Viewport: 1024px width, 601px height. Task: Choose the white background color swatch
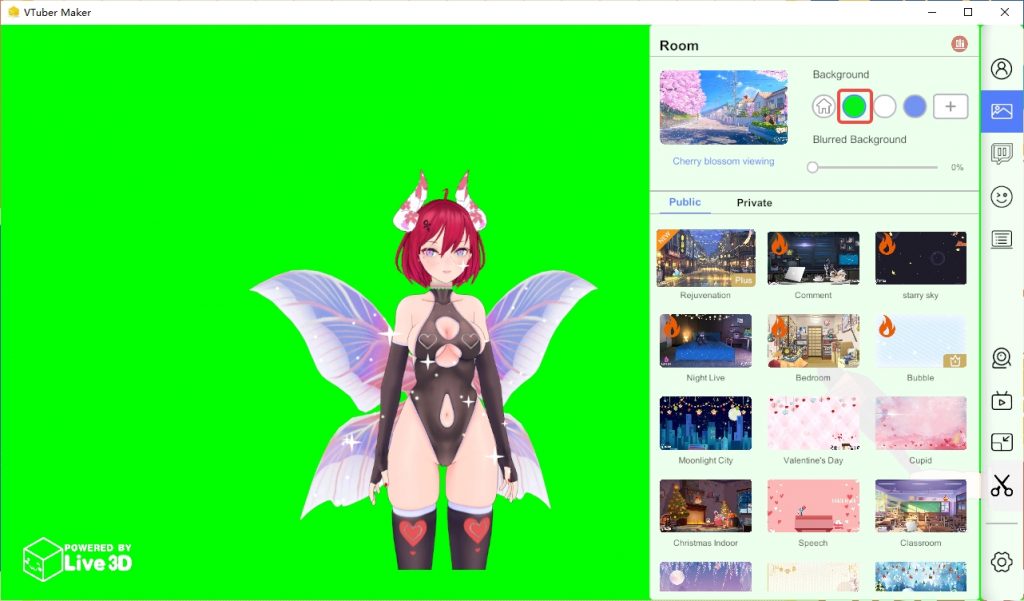pyautogui.click(x=884, y=106)
